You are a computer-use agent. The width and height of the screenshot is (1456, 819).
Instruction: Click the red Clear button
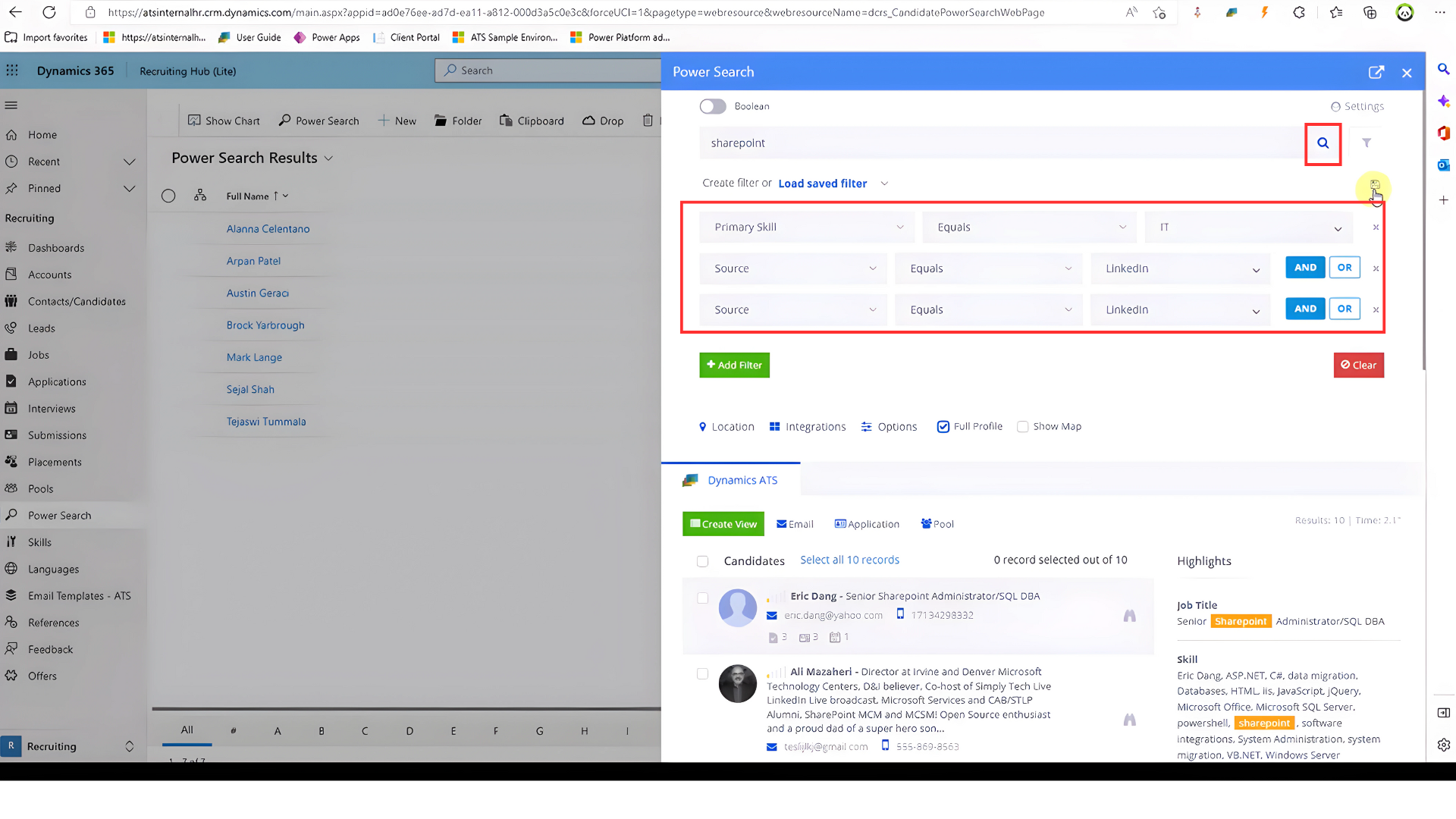[x=1358, y=366]
